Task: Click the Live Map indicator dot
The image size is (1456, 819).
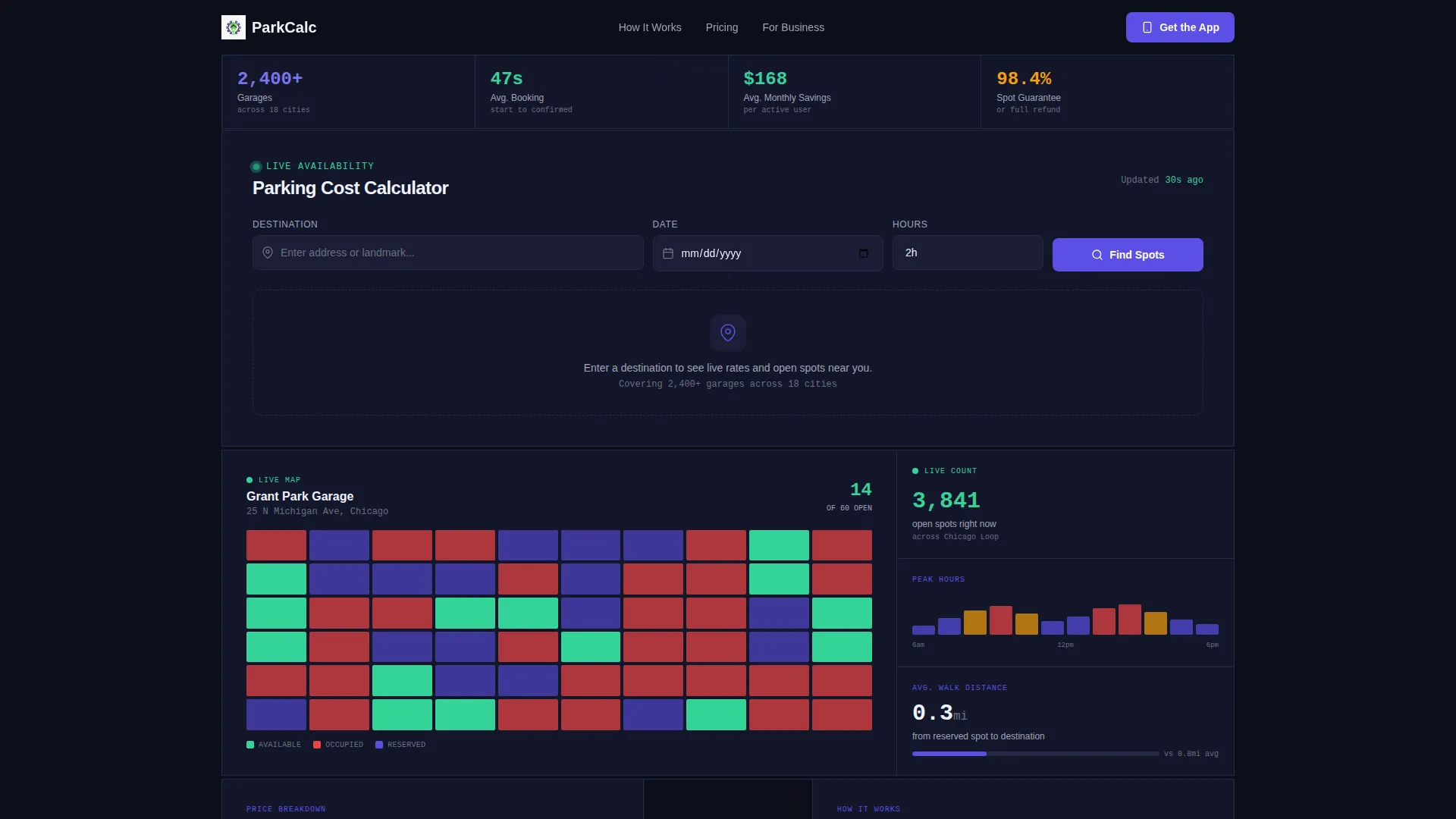Action: click(249, 480)
